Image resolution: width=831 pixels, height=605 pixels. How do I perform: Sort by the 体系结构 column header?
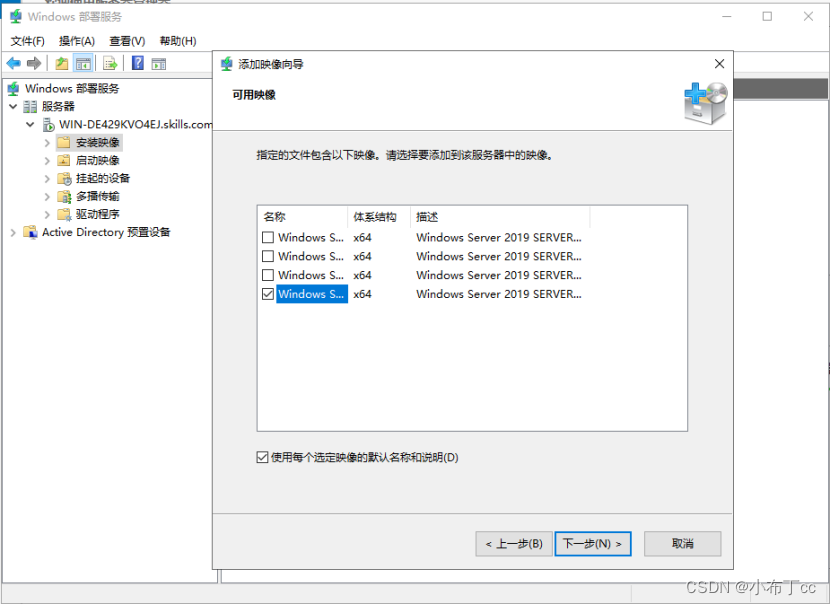point(379,217)
